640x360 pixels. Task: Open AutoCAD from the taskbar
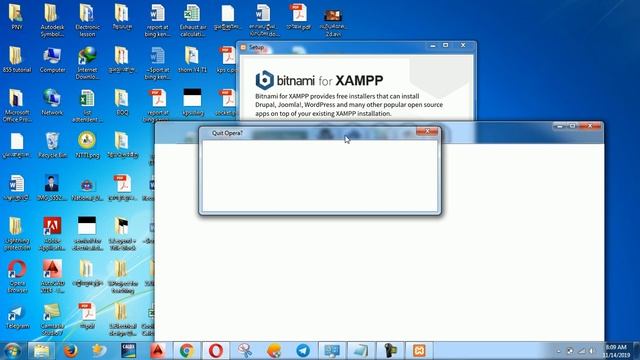(158, 351)
